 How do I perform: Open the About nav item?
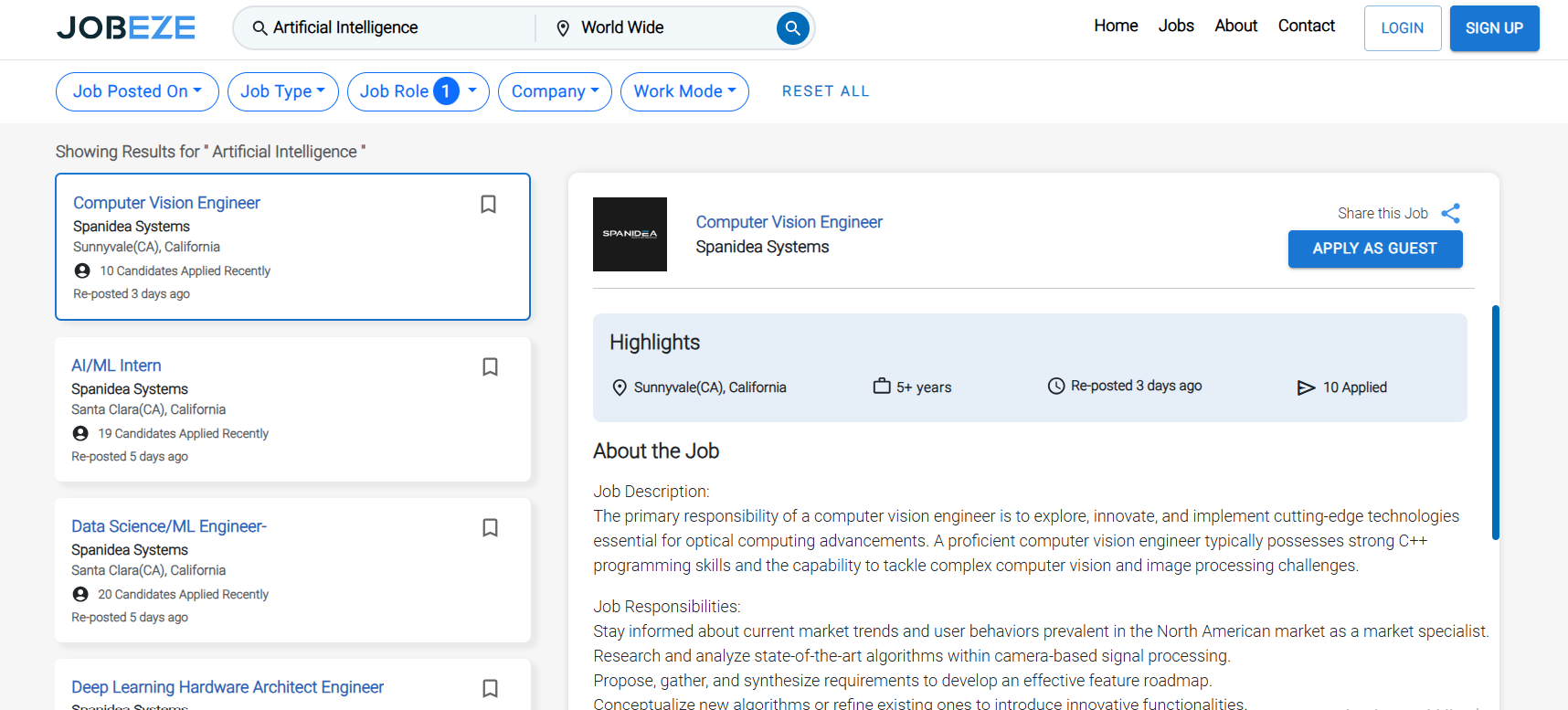[x=1235, y=26]
